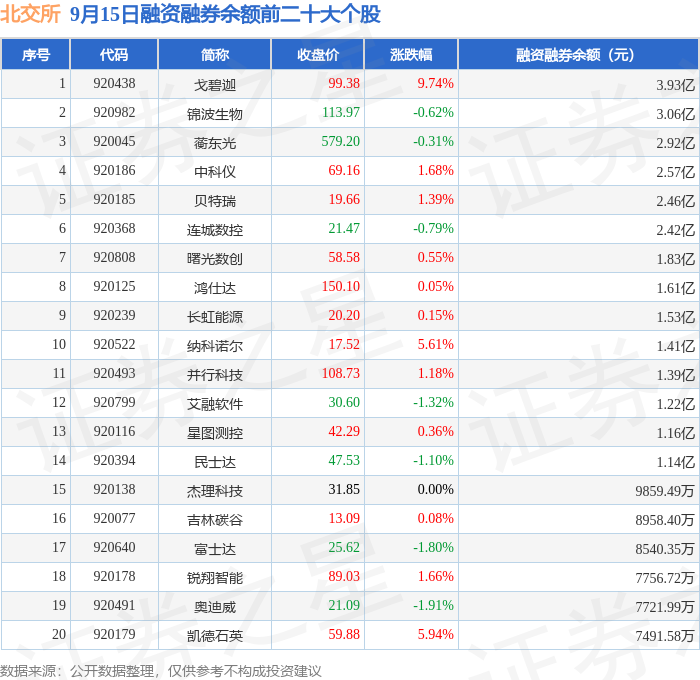Image resolution: width=700 pixels, height=680 pixels.
Task: Click the 9859.49万 balance for 杰理科技
Action: [665, 491]
